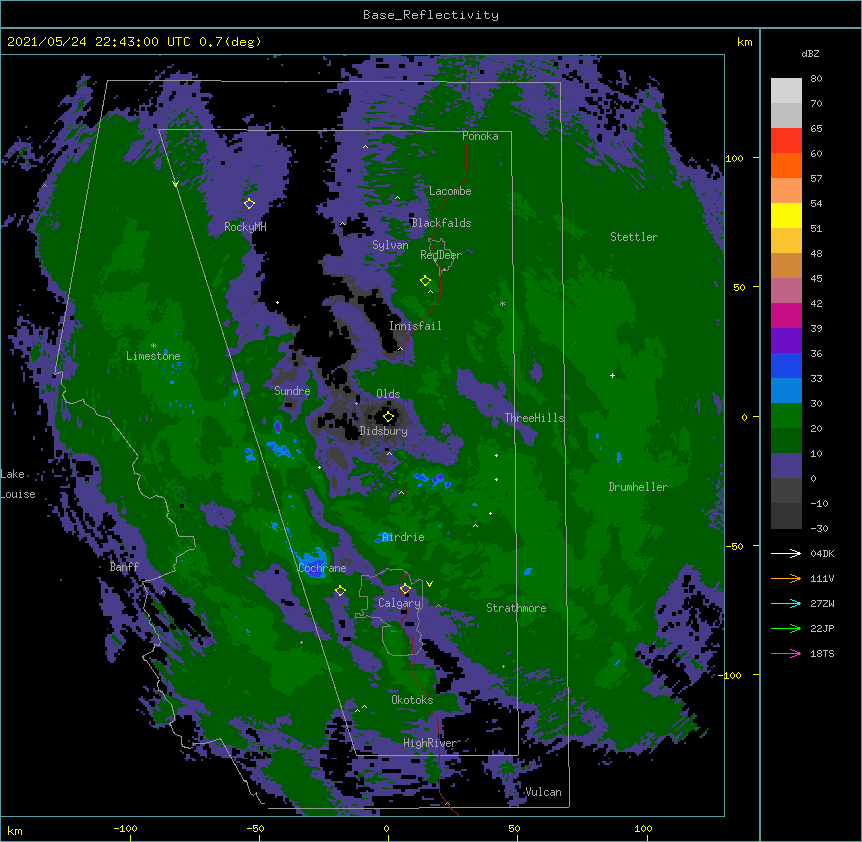Click the 0 tick on the bottom axis

point(386,829)
